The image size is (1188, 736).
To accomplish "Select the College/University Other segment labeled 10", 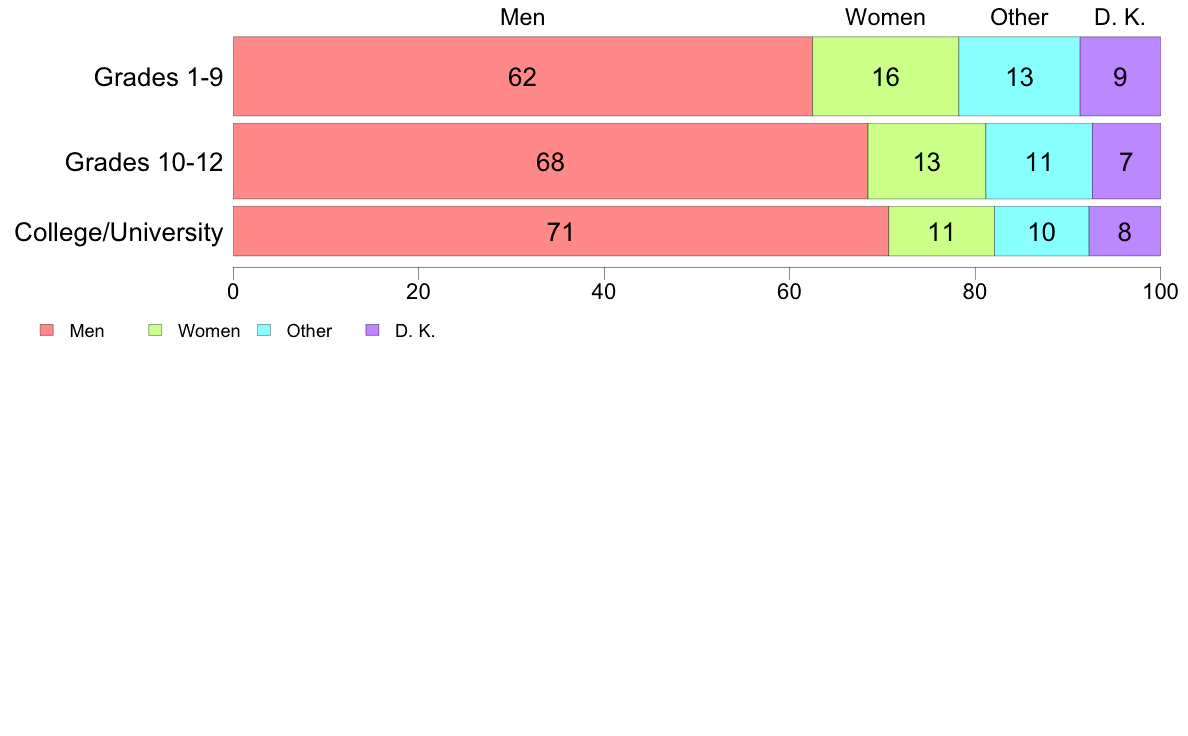I will (1042, 231).
